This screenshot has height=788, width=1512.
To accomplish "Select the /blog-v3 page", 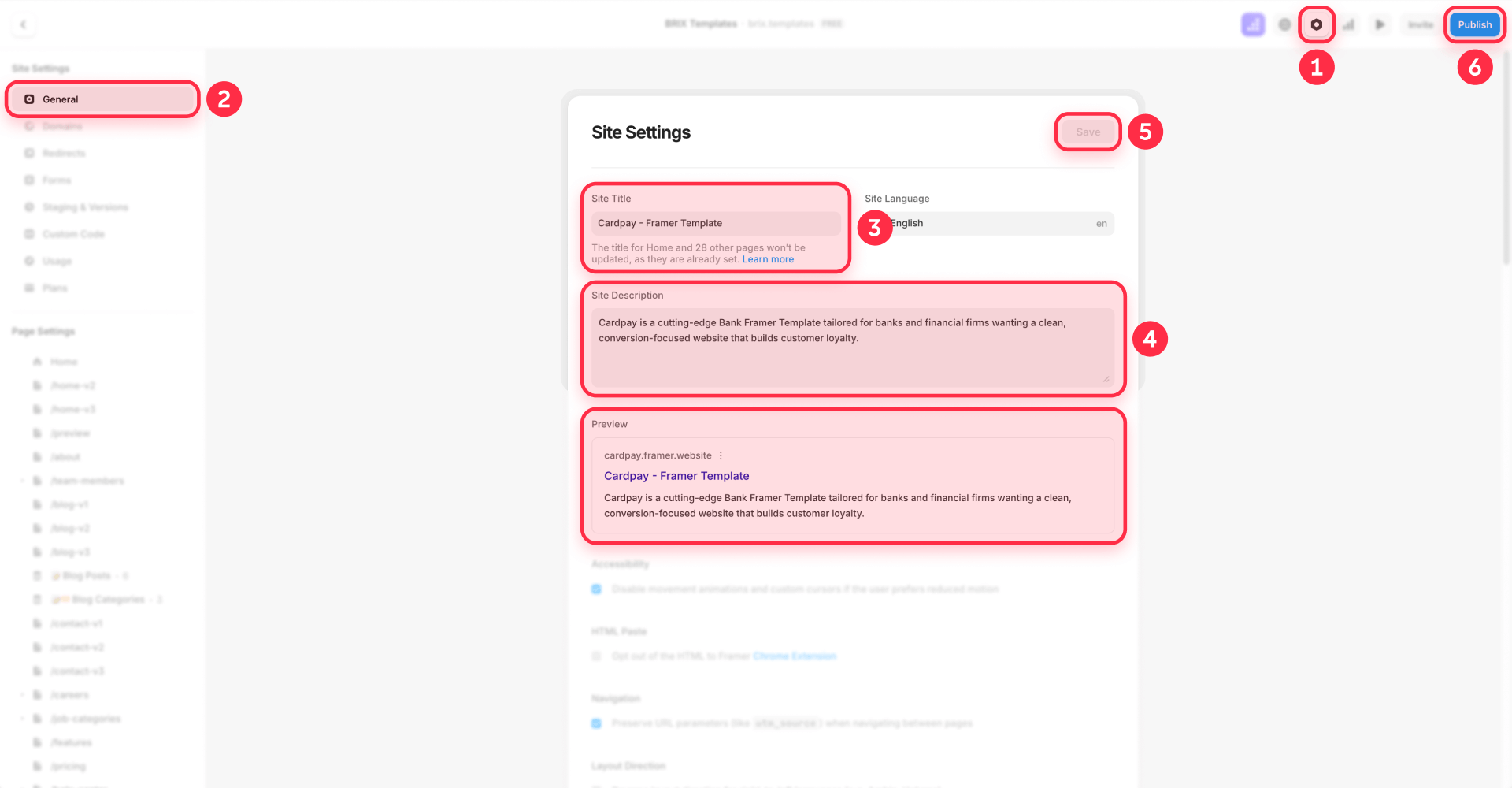I will pos(70,552).
